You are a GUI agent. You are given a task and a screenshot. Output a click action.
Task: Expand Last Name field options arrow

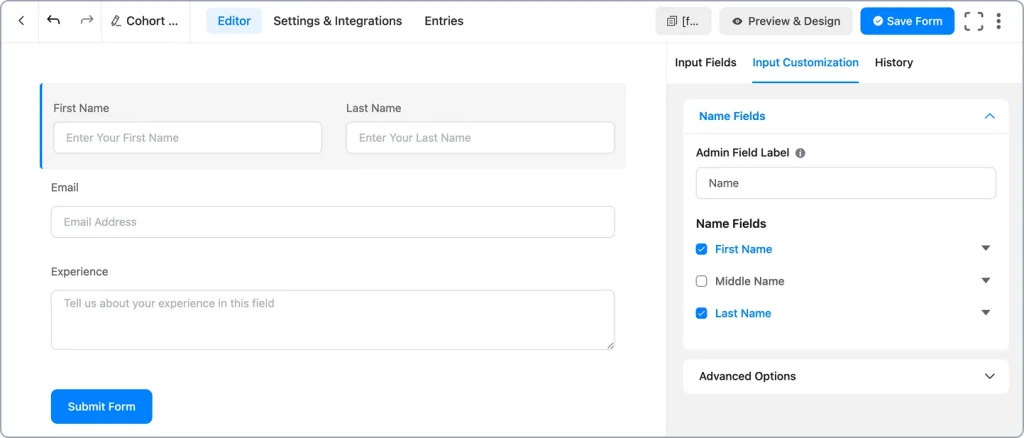tap(985, 313)
